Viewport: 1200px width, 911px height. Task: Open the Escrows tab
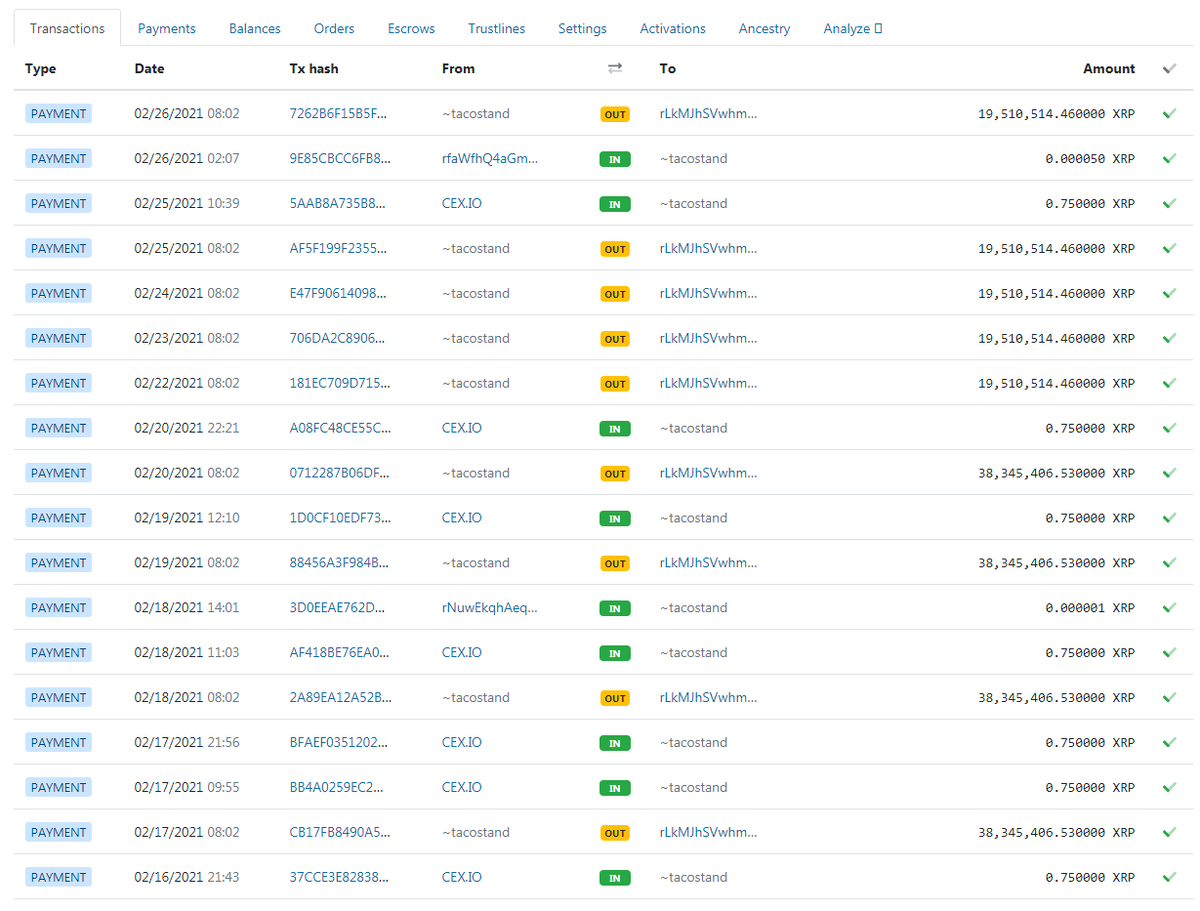click(411, 28)
